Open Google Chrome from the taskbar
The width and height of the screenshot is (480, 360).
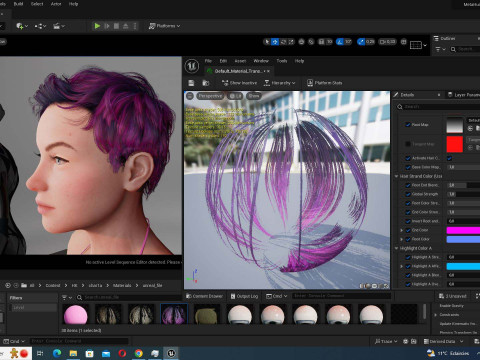tap(139, 353)
